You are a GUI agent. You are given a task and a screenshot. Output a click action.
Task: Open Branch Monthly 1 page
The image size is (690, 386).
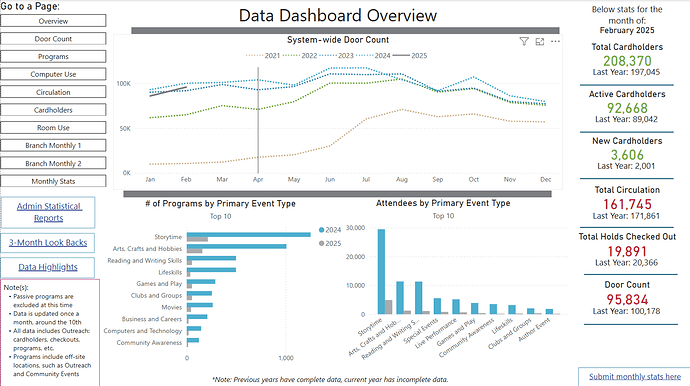pos(53,145)
